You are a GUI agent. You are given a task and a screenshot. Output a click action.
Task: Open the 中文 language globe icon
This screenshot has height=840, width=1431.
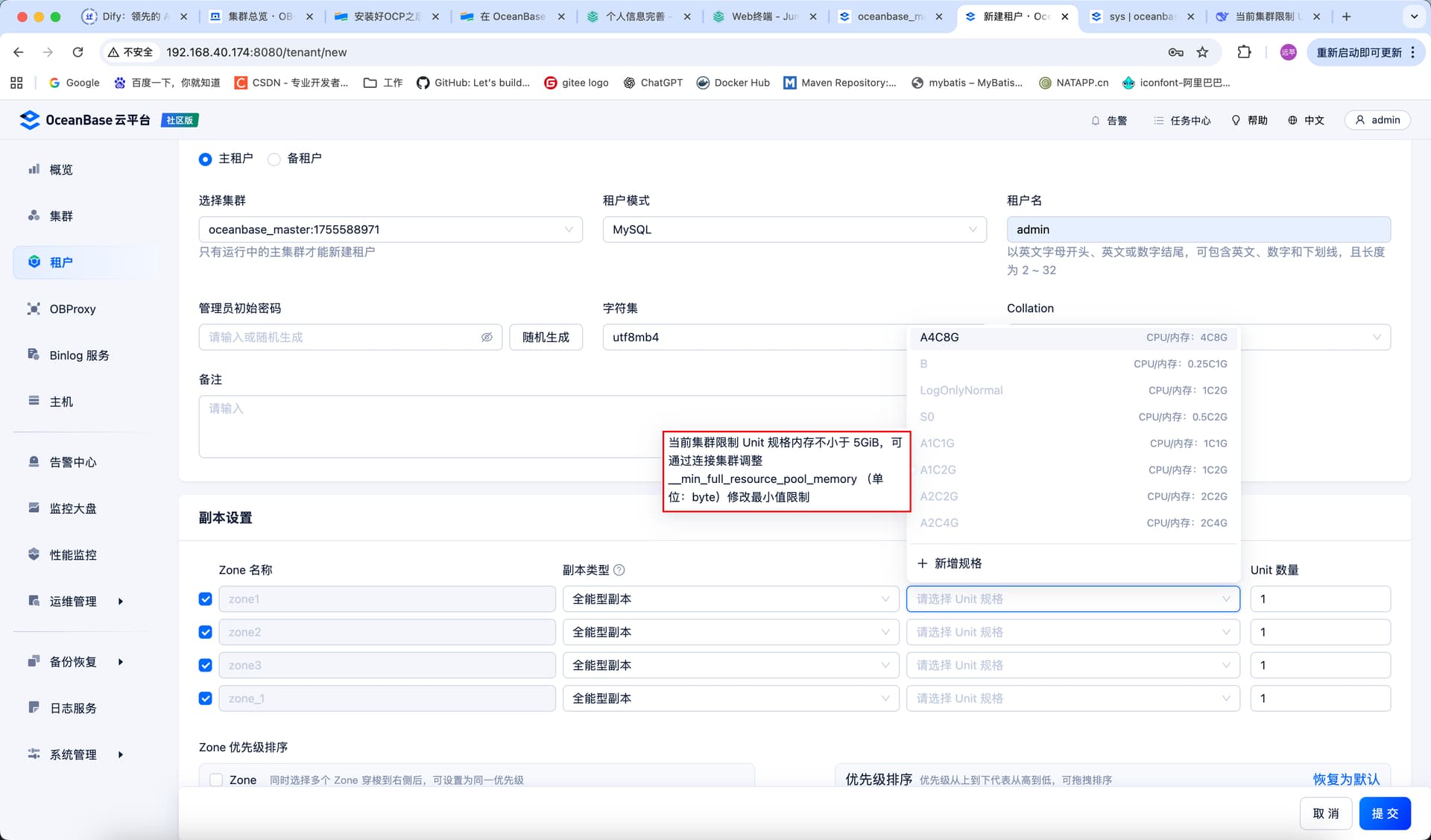point(1292,121)
